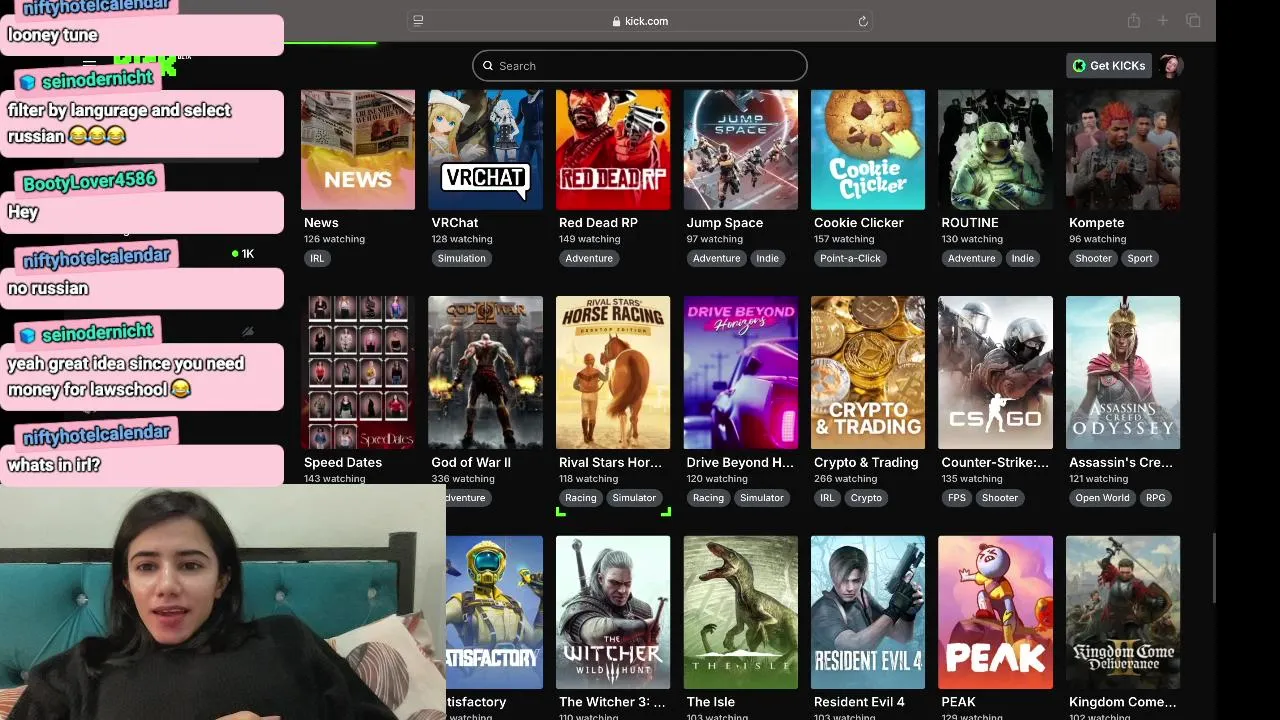This screenshot has height=720, width=1280.
Task: Open the Resident Evil 4 cover
Action: pyautogui.click(x=868, y=612)
